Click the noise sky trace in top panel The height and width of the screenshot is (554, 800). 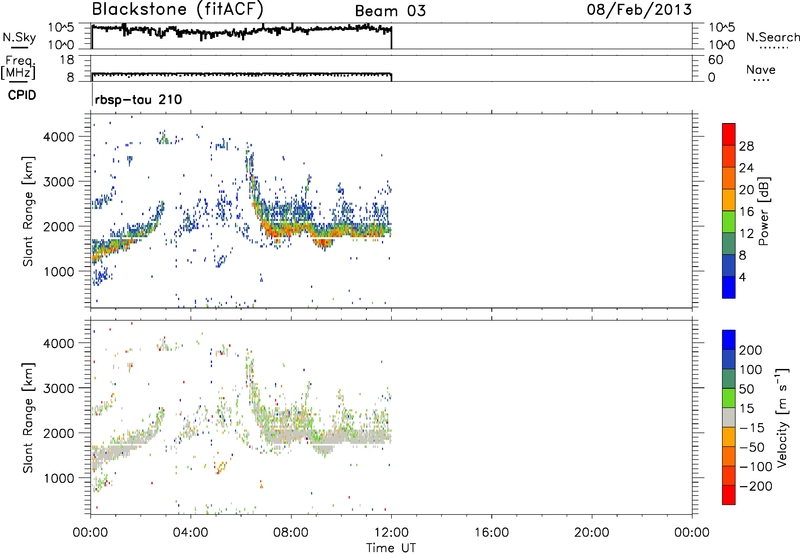click(x=241, y=31)
